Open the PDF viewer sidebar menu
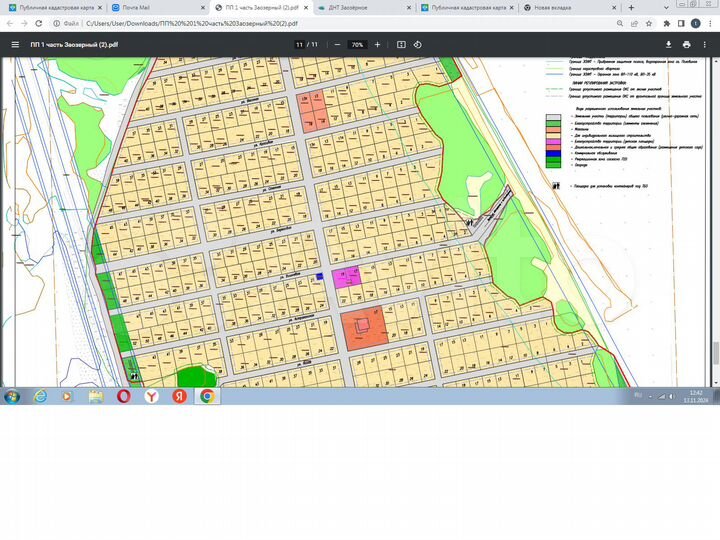The width and height of the screenshot is (720, 540). [15, 45]
